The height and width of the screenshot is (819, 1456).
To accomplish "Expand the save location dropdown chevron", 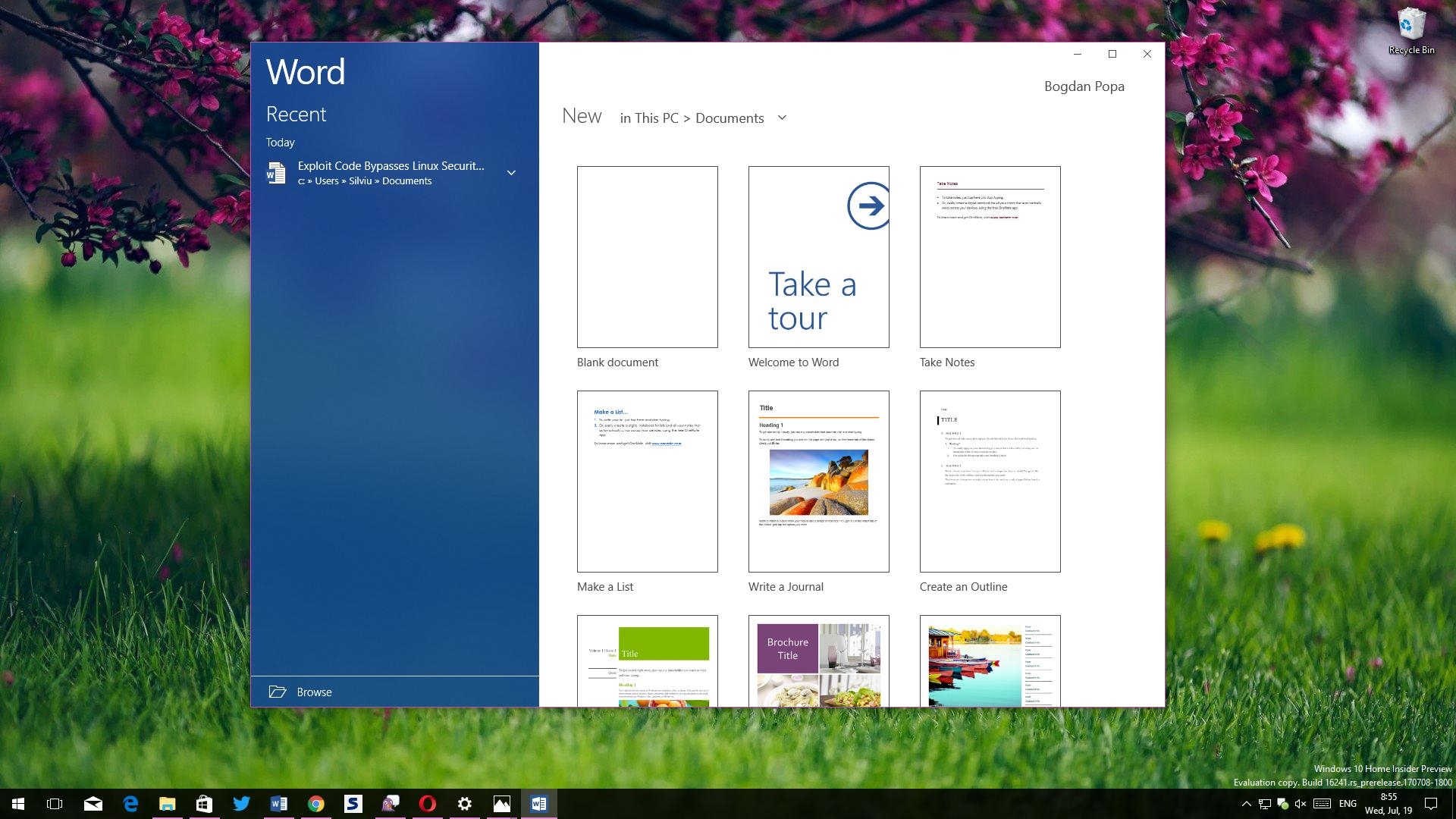I will [783, 118].
